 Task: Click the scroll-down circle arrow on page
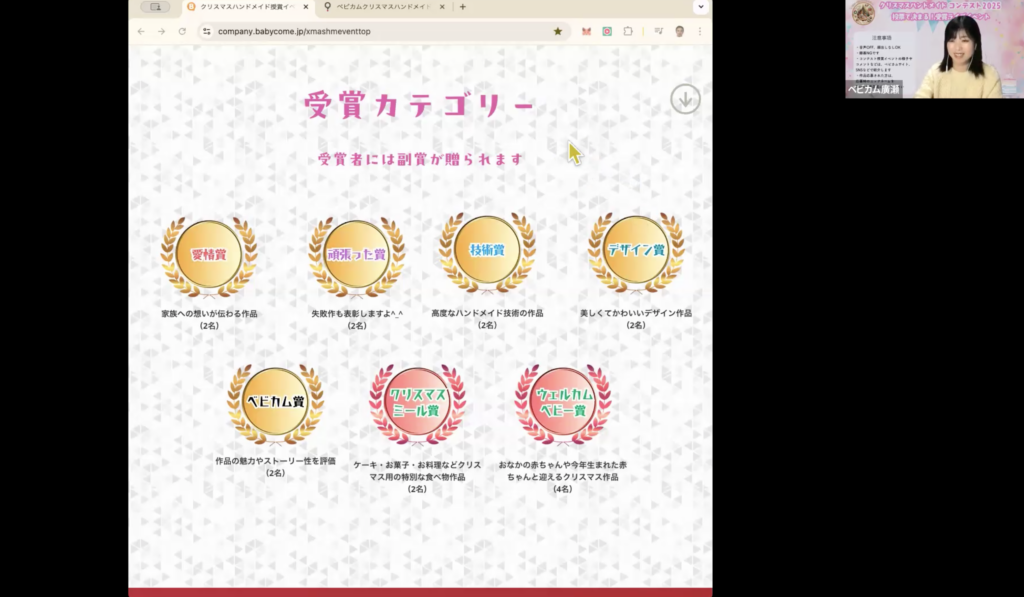pyautogui.click(x=685, y=99)
